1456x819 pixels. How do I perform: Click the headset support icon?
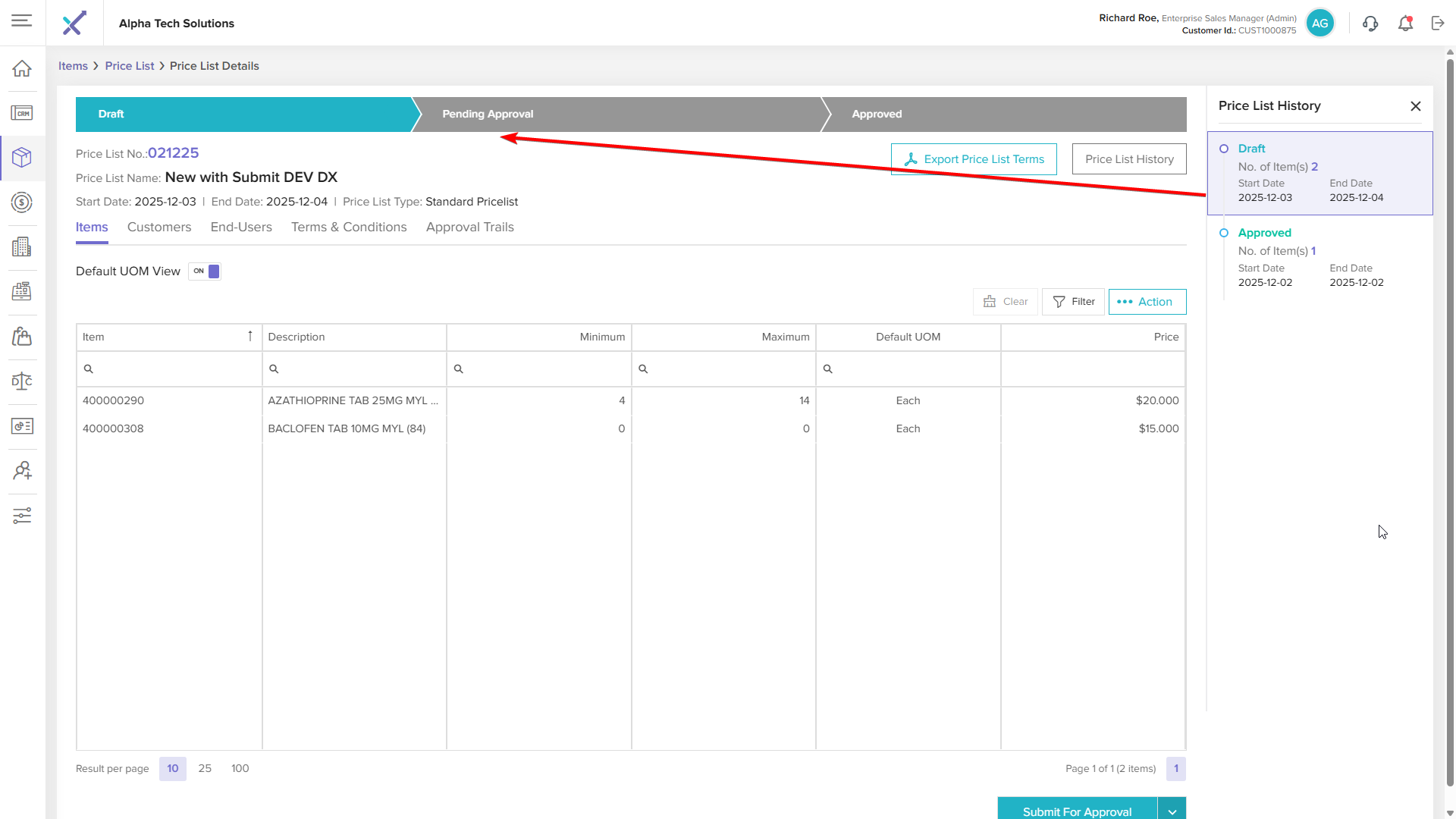[x=1370, y=24]
